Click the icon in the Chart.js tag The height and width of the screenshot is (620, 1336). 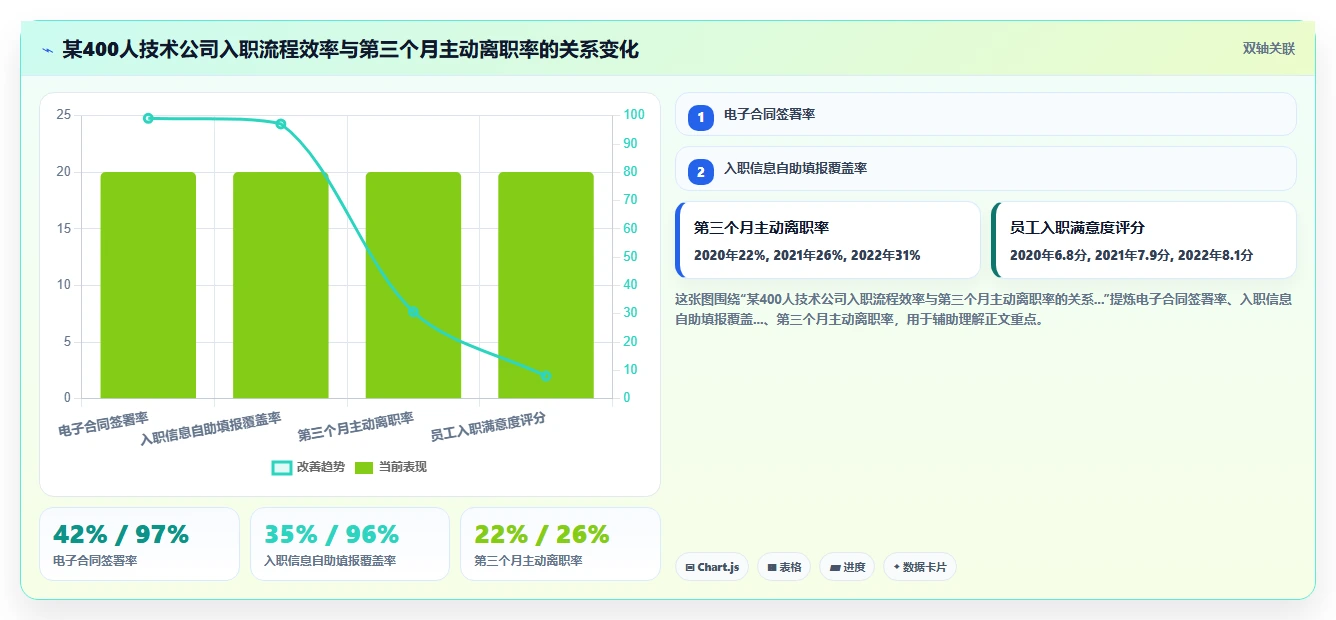click(690, 568)
